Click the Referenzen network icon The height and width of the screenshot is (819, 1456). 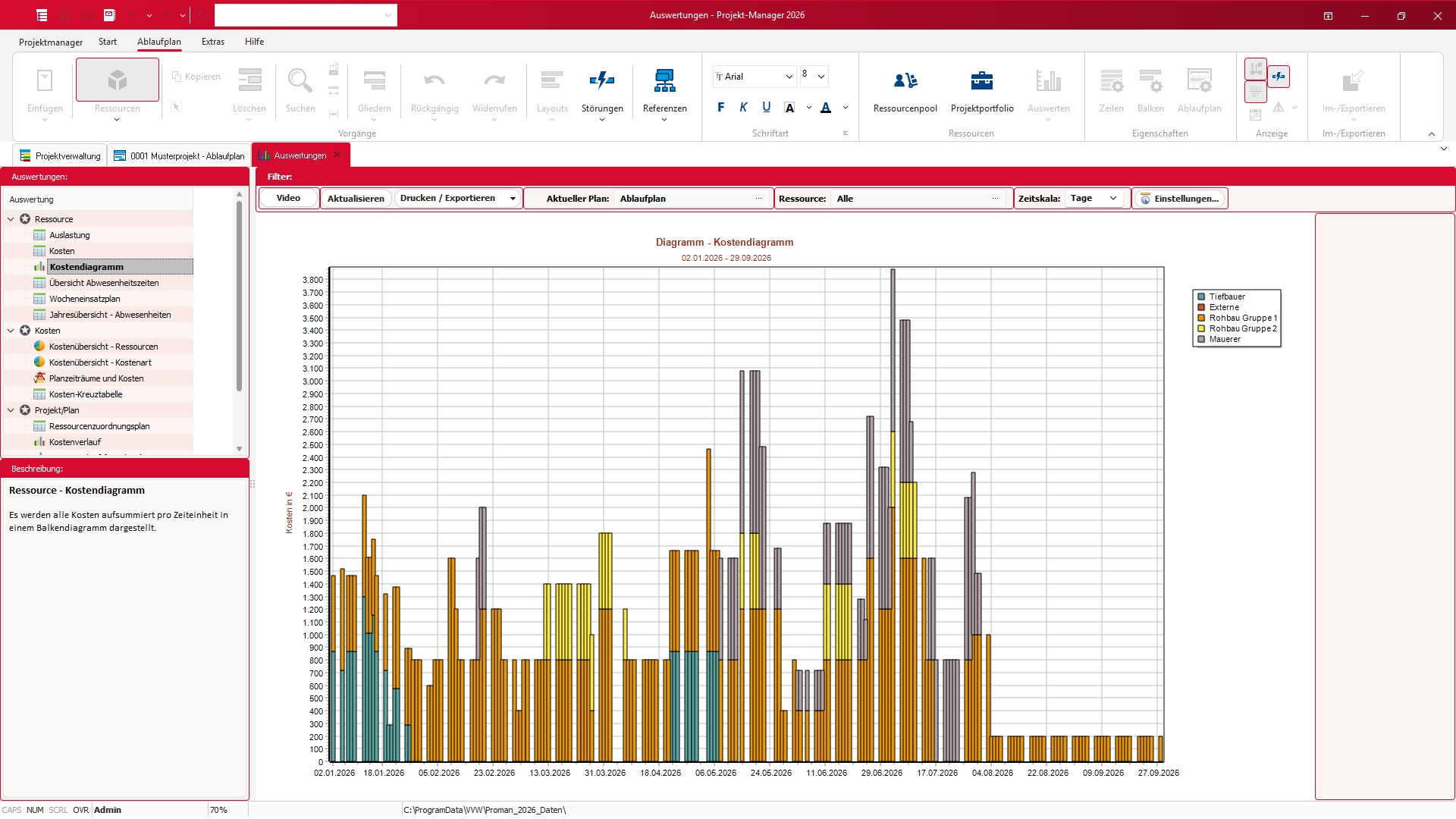pyautogui.click(x=664, y=81)
